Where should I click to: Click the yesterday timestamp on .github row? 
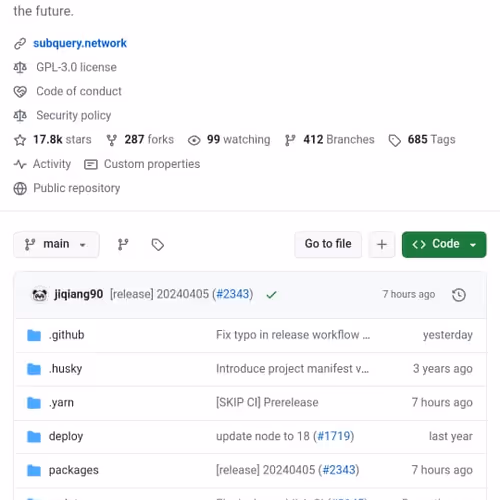pyautogui.click(x=448, y=335)
